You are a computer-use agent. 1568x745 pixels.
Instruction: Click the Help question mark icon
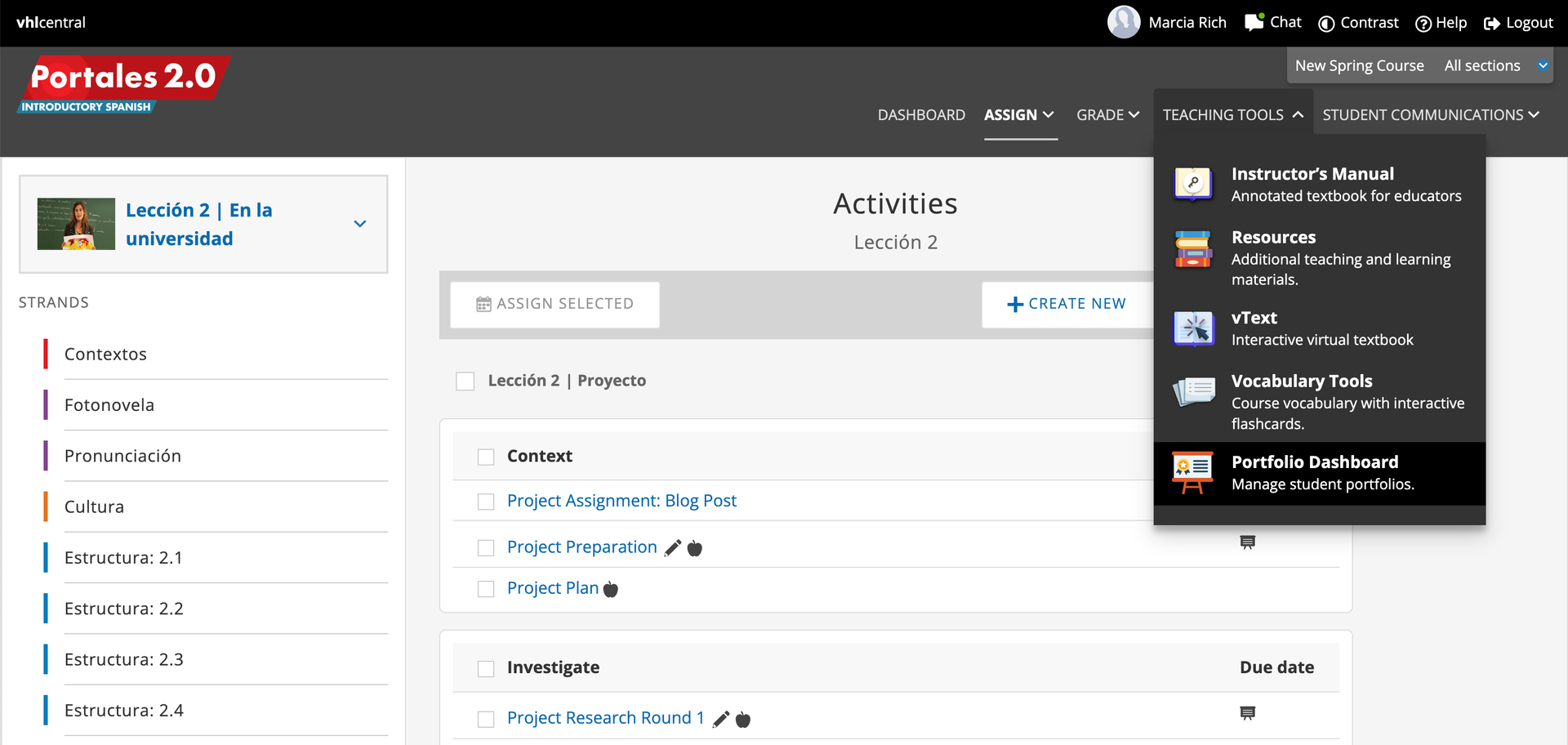tap(1423, 24)
